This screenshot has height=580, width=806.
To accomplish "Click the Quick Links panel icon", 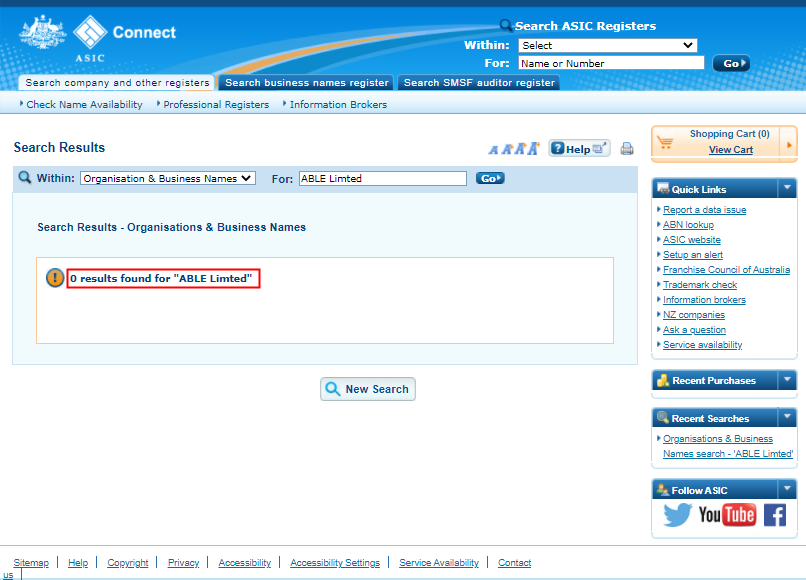I will [663, 188].
